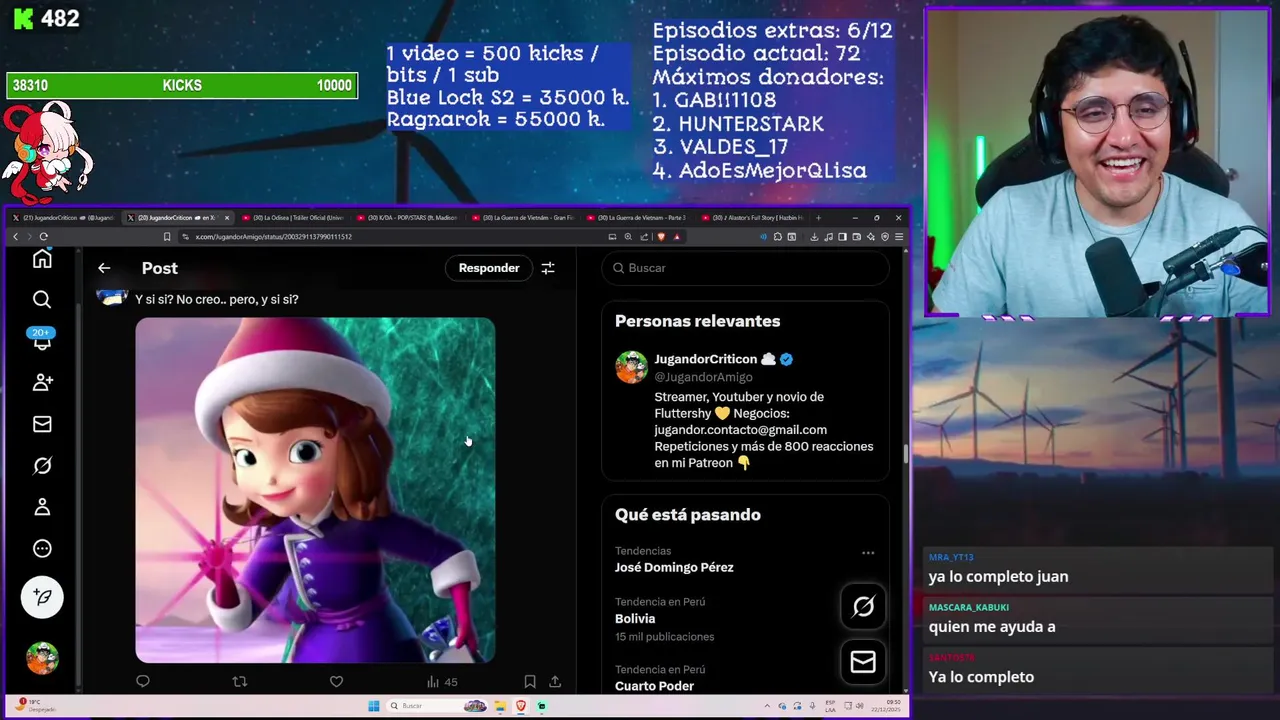Switch to Alastor's Full Story tab
Screen dimensions: 1280x720
[x=754, y=217]
